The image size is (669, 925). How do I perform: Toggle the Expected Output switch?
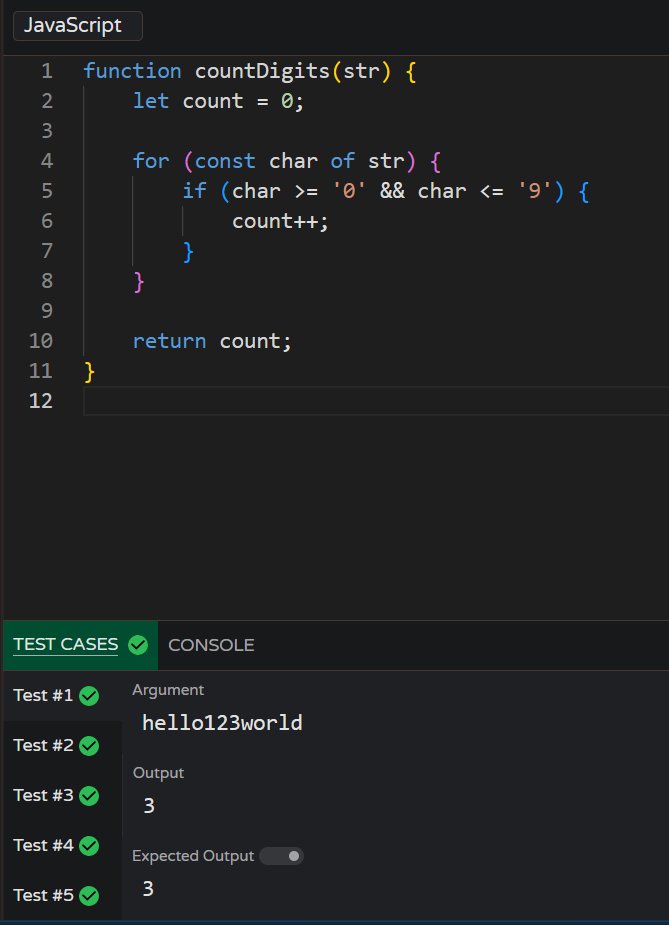pos(281,856)
